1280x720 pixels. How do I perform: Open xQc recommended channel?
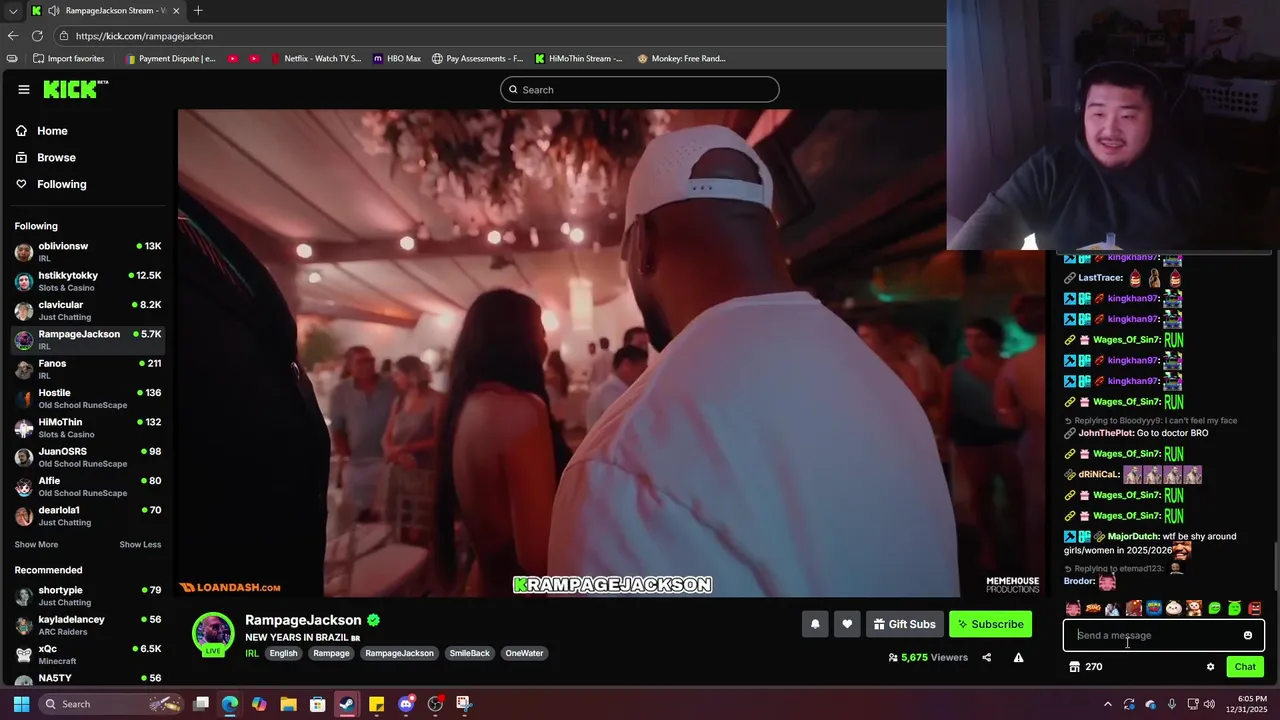pos(88,654)
